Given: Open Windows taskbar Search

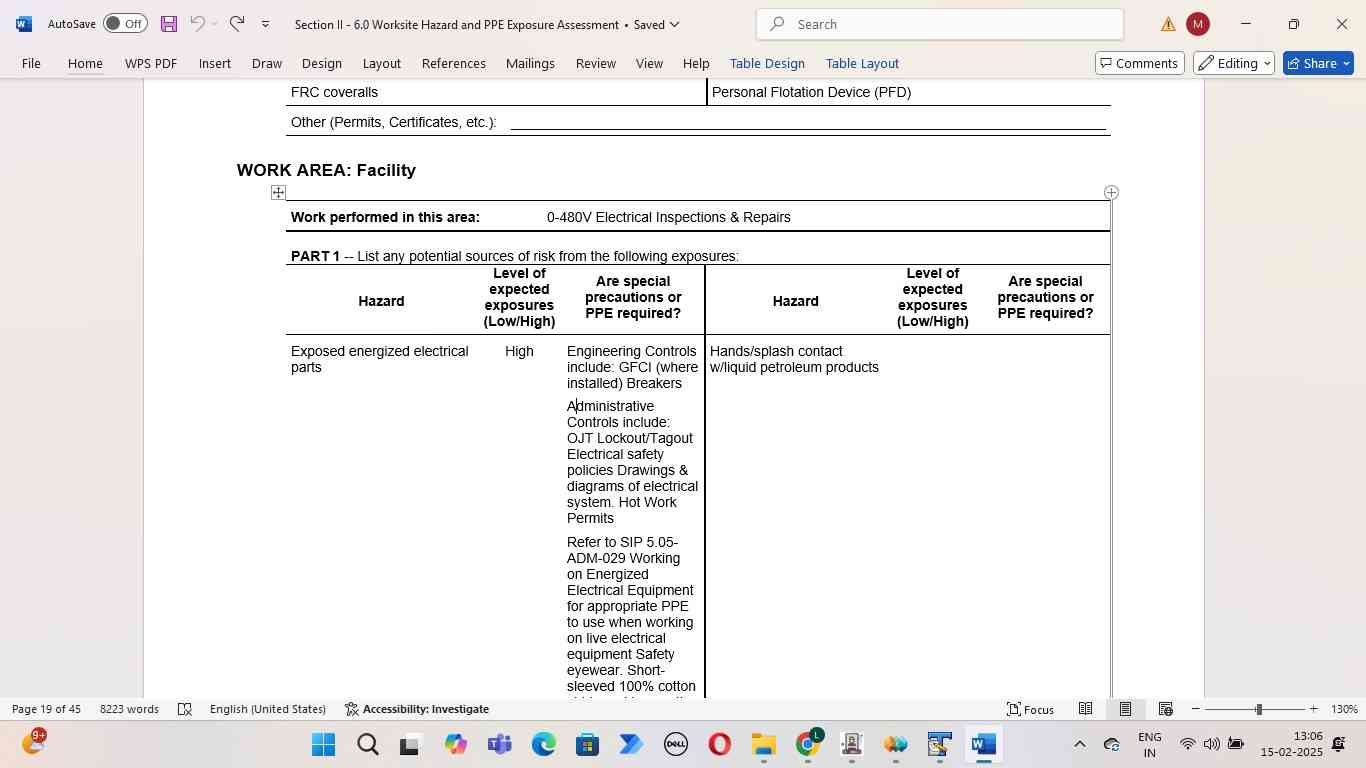Looking at the screenshot, I should [367, 745].
